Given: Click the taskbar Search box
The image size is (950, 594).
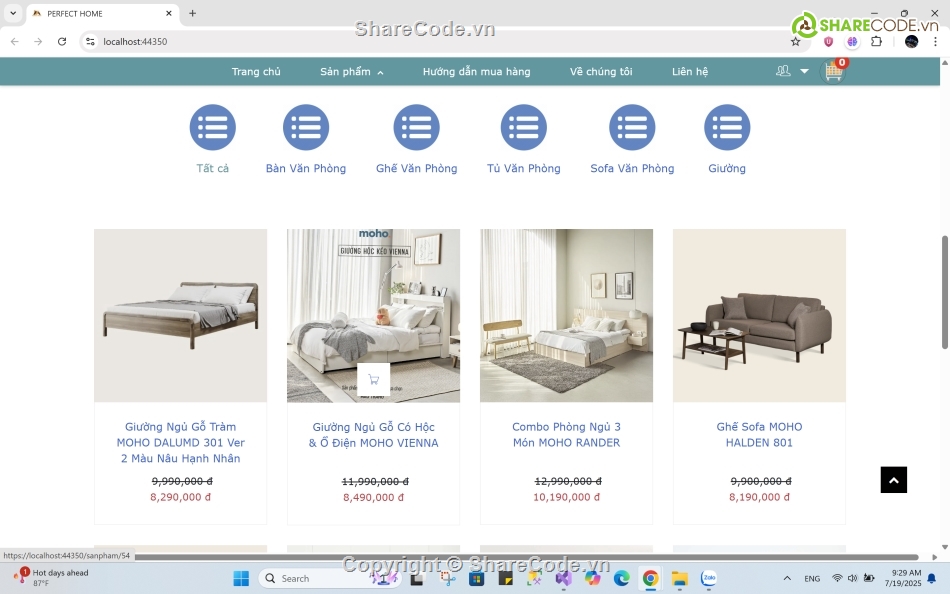Looking at the screenshot, I should click(330, 578).
